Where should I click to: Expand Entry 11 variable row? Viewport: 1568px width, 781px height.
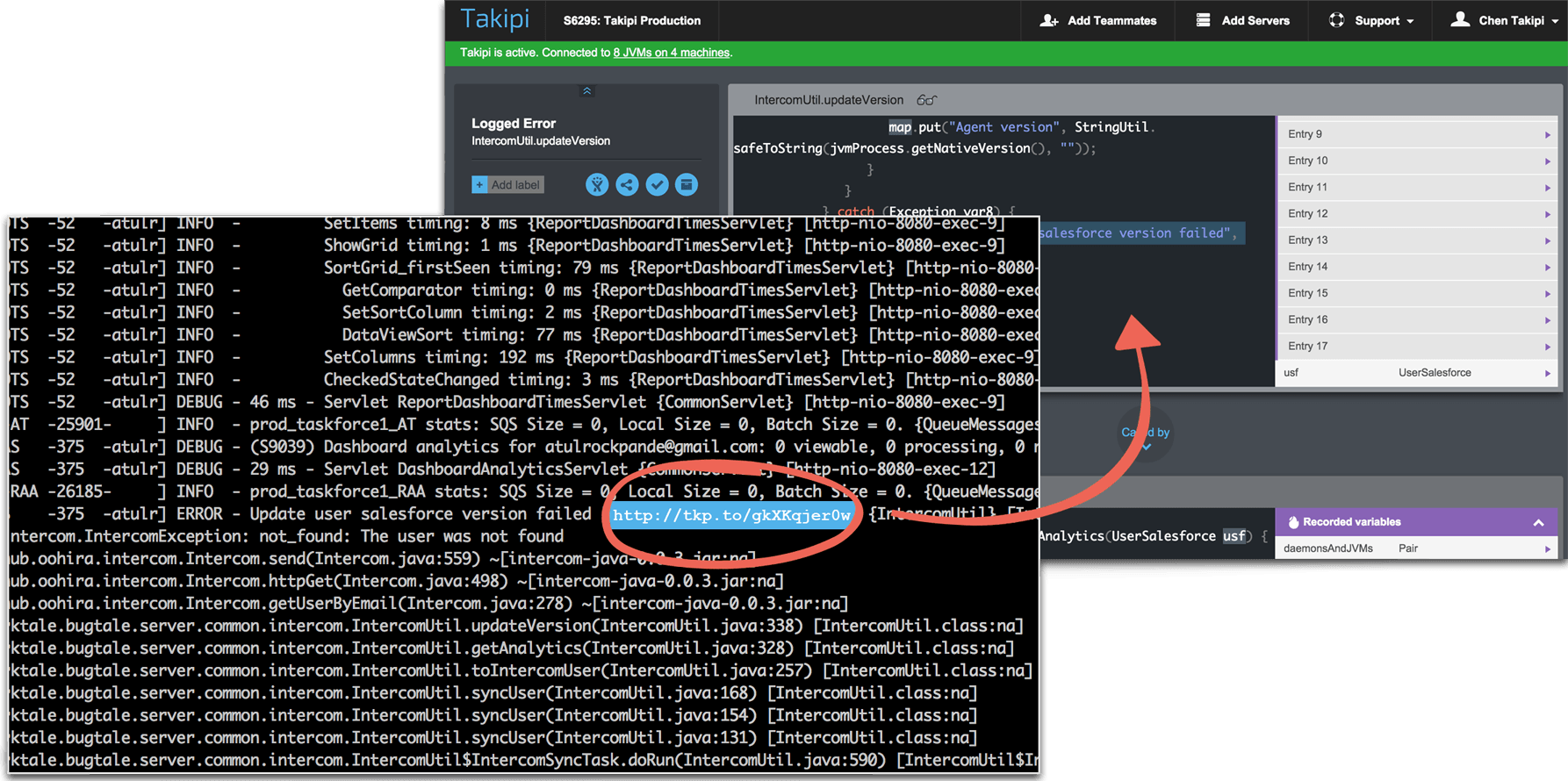point(1416,187)
